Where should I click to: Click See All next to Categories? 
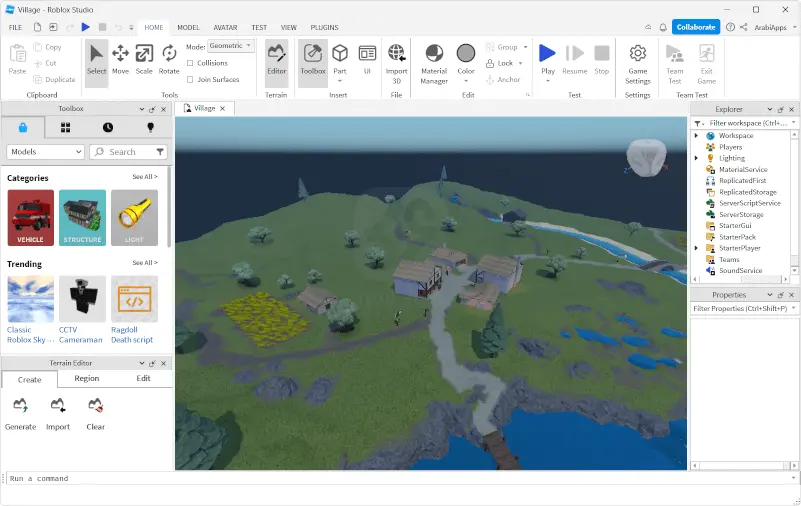point(144,177)
